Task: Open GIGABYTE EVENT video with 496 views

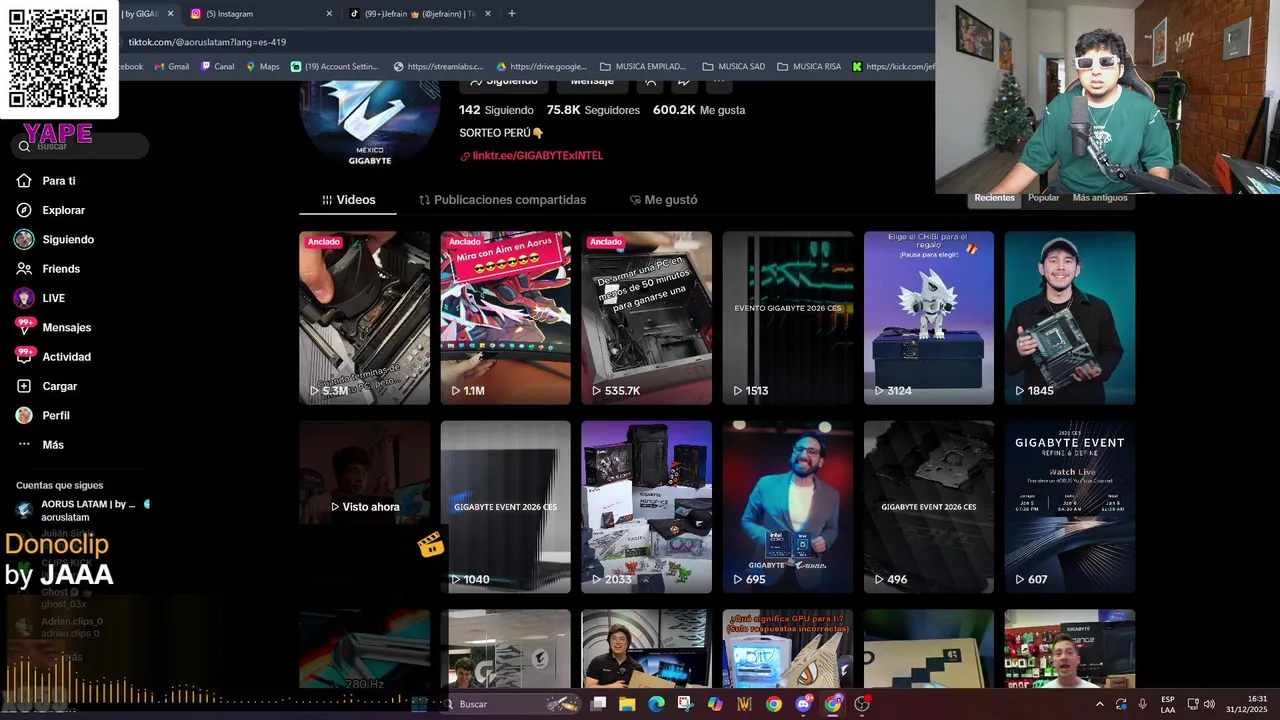Action: (928, 507)
